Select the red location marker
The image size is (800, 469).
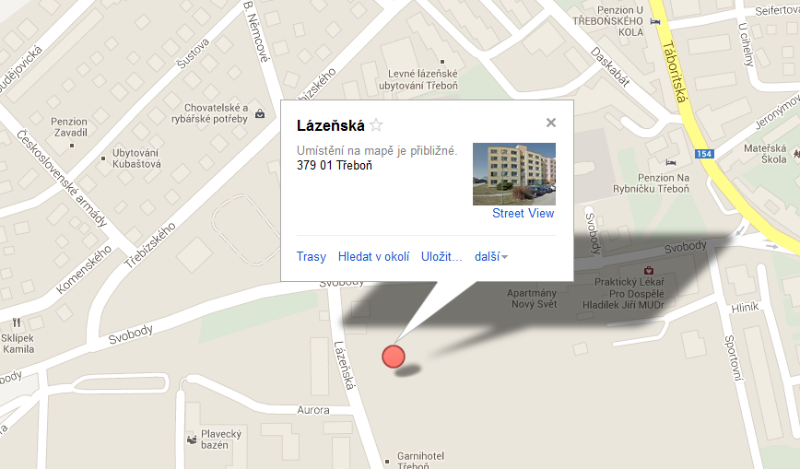click(393, 356)
